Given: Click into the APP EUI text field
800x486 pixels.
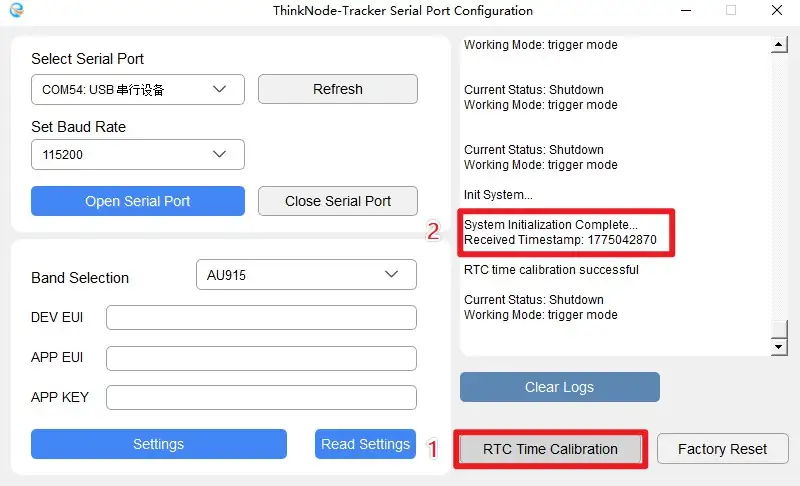Looking at the screenshot, I should pyautogui.click(x=261, y=358).
